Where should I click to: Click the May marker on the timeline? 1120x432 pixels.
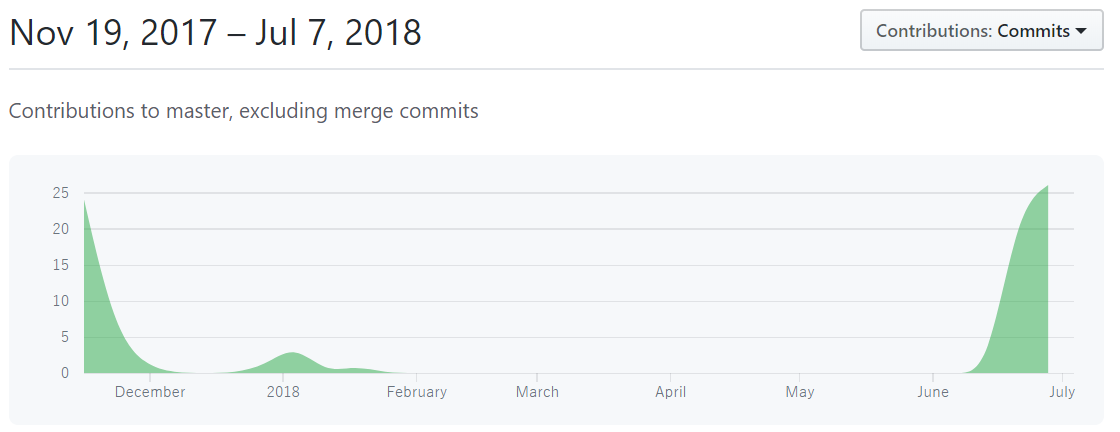(800, 392)
